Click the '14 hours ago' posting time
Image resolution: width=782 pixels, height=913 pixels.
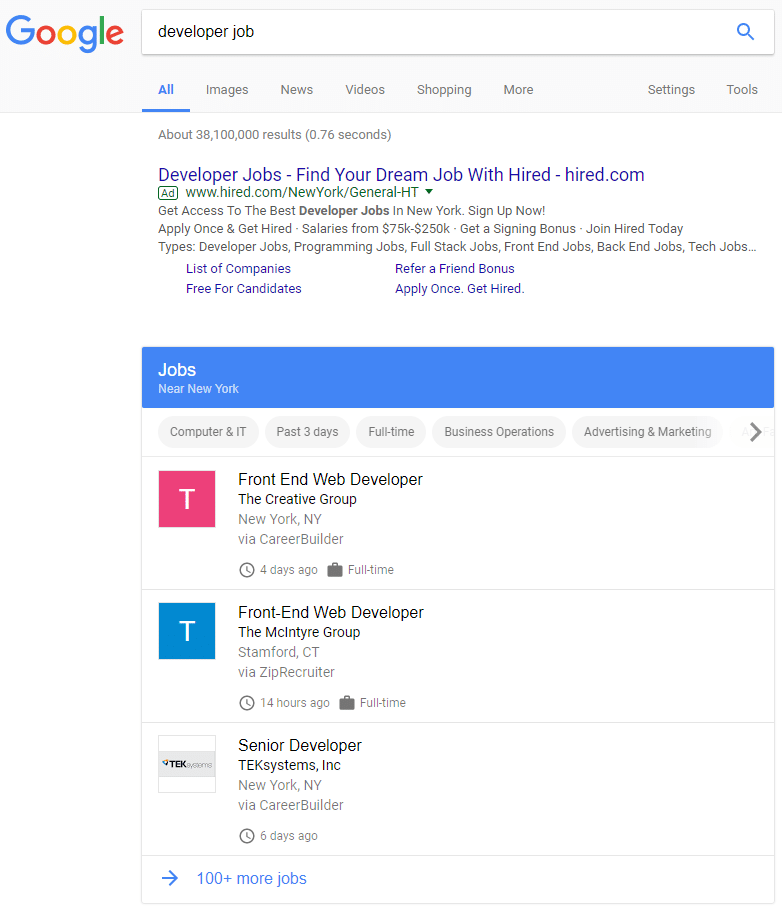coord(295,703)
